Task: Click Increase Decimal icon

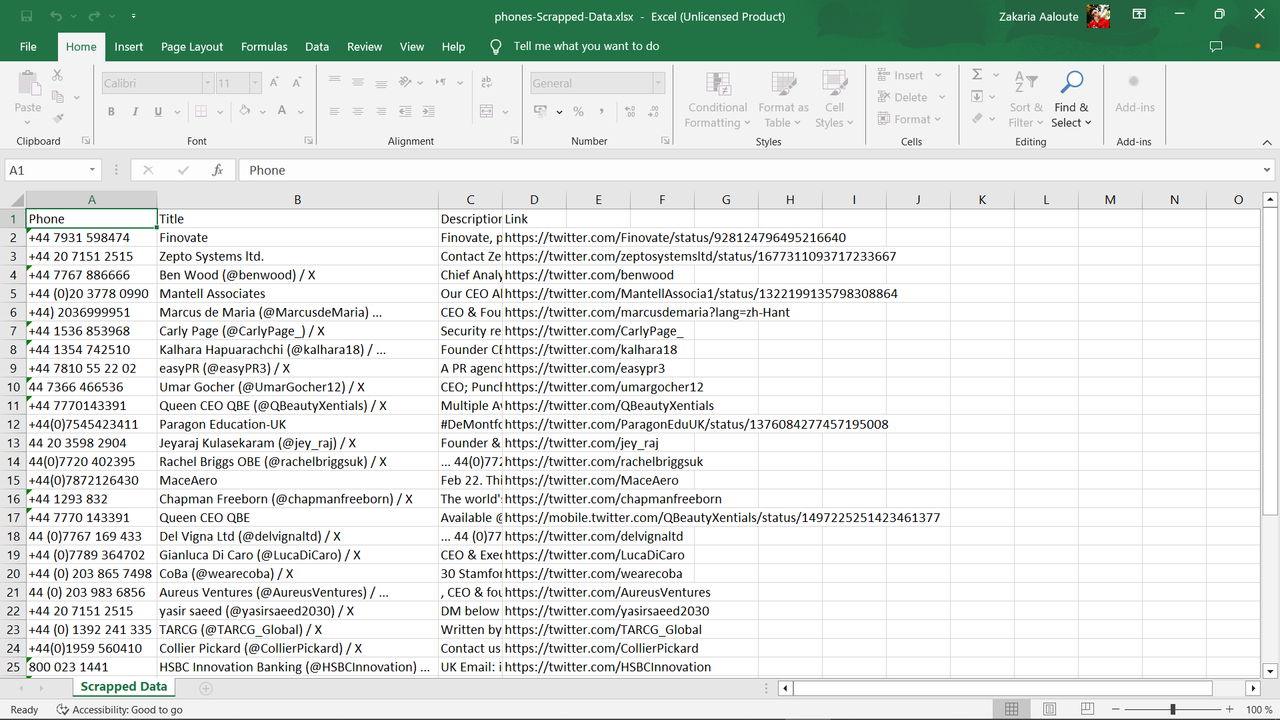Action: pos(631,111)
